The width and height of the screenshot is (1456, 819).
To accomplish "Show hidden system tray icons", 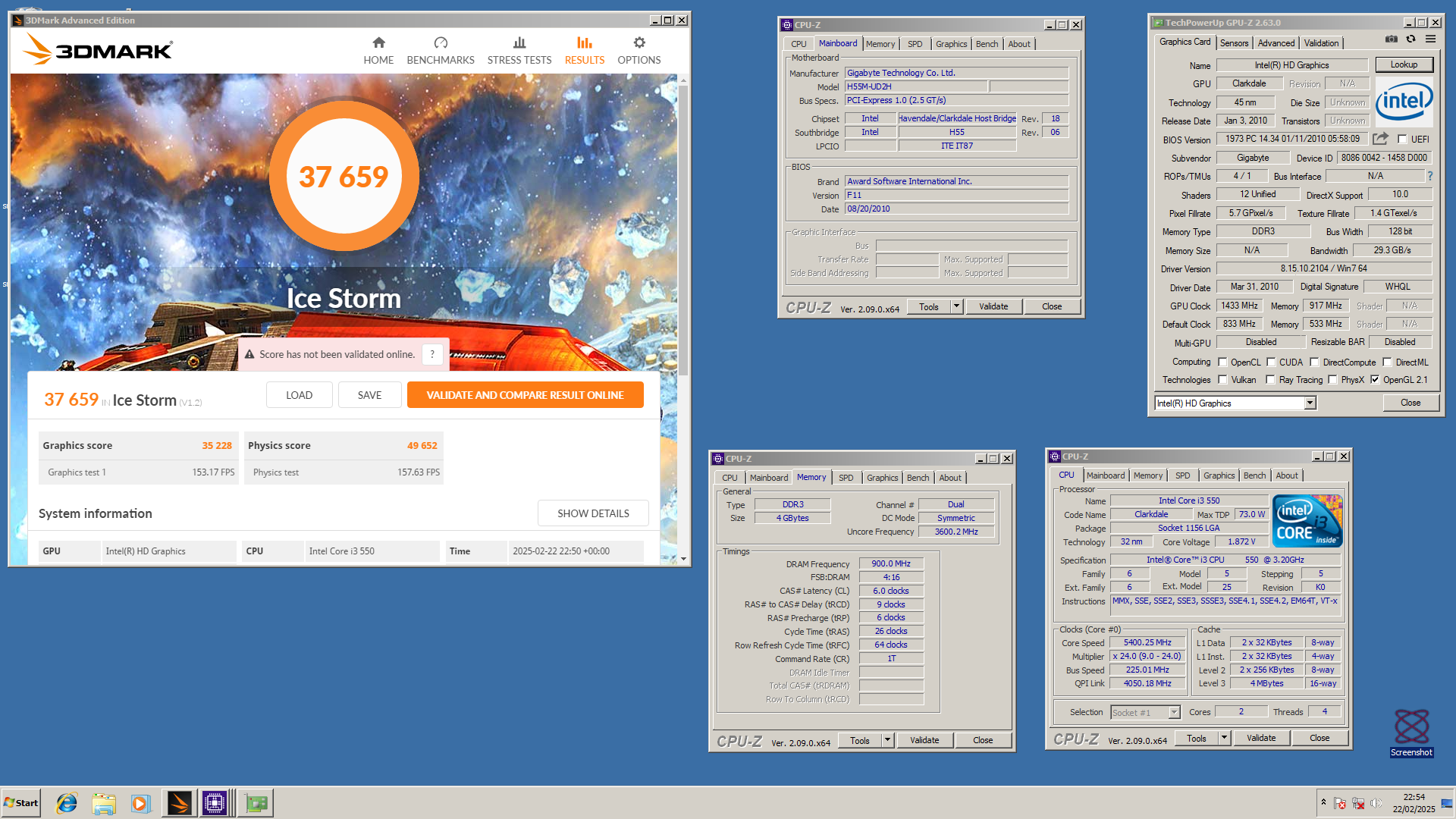I will click(1323, 802).
